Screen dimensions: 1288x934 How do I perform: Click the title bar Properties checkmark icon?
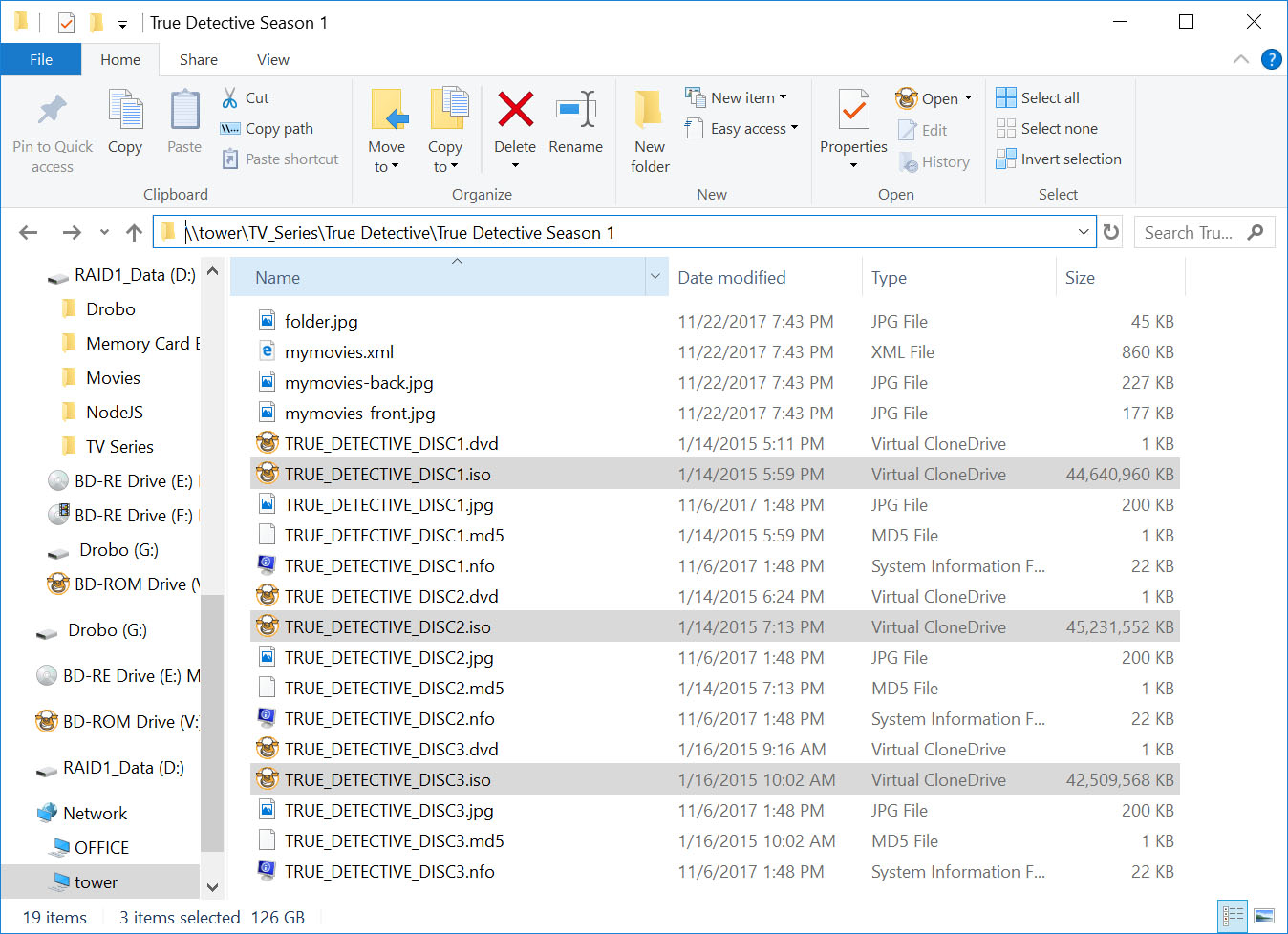coord(66,22)
